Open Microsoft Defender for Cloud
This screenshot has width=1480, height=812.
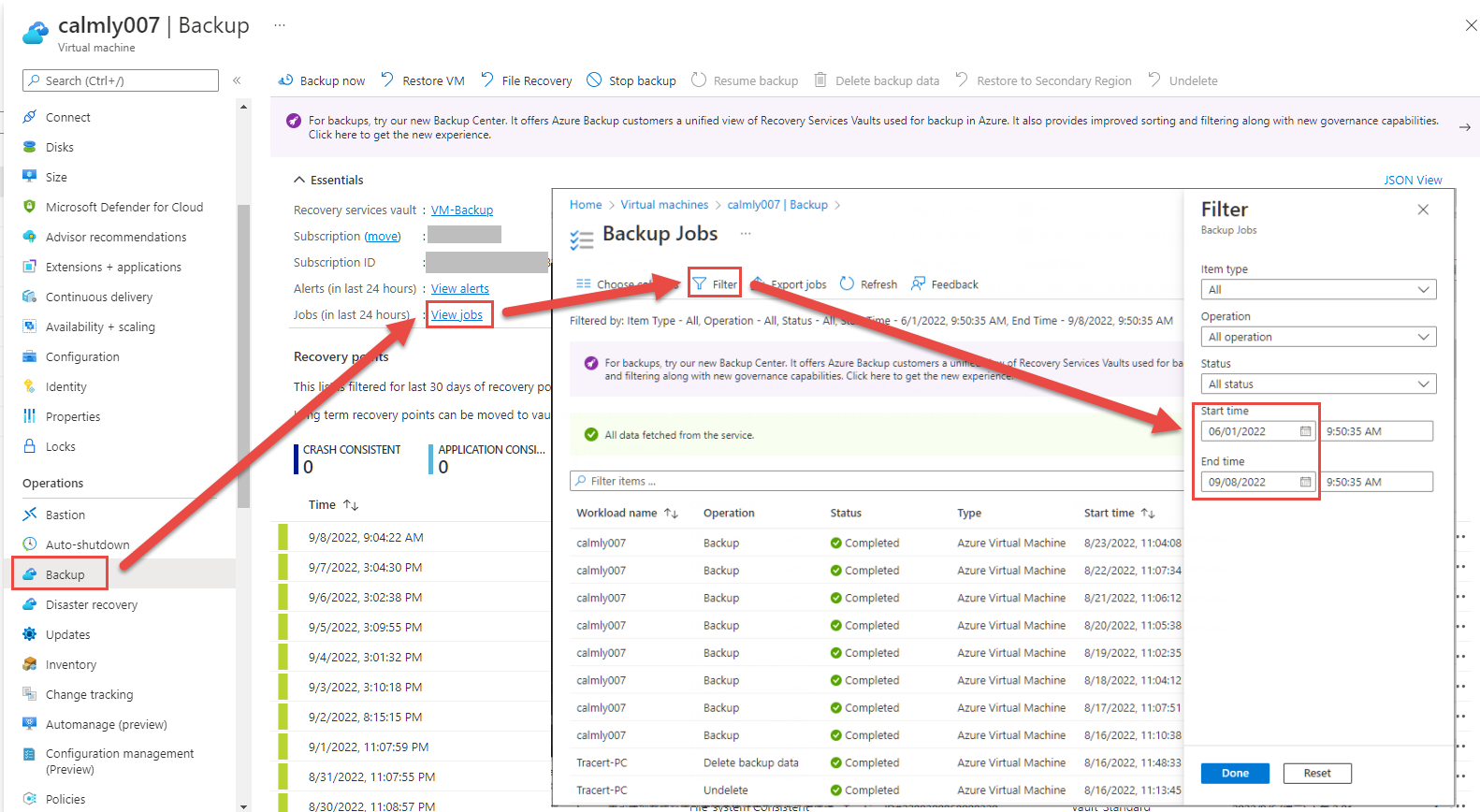click(x=123, y=207)
